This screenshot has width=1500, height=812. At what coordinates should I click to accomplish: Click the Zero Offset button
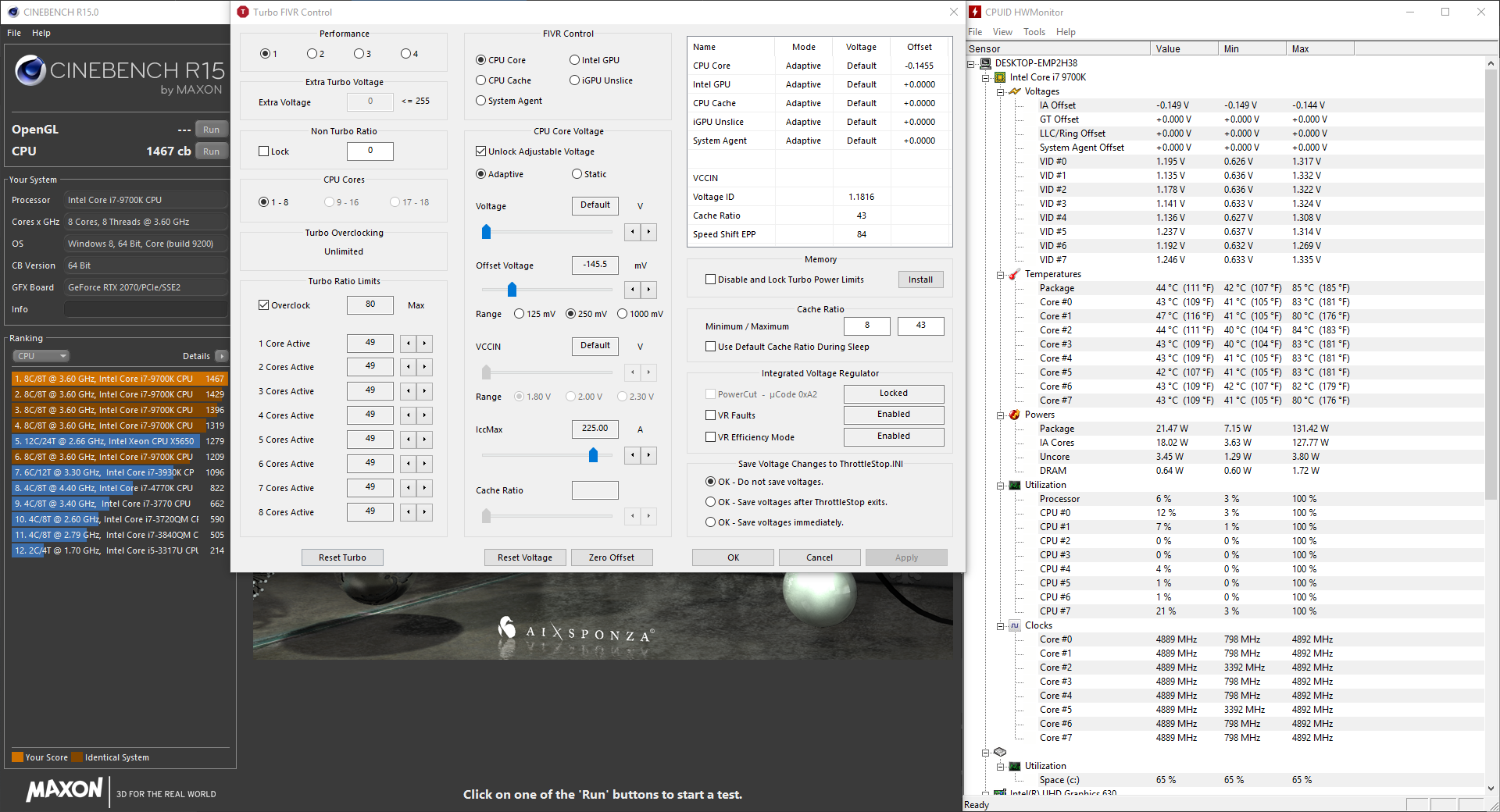(611, 557)
